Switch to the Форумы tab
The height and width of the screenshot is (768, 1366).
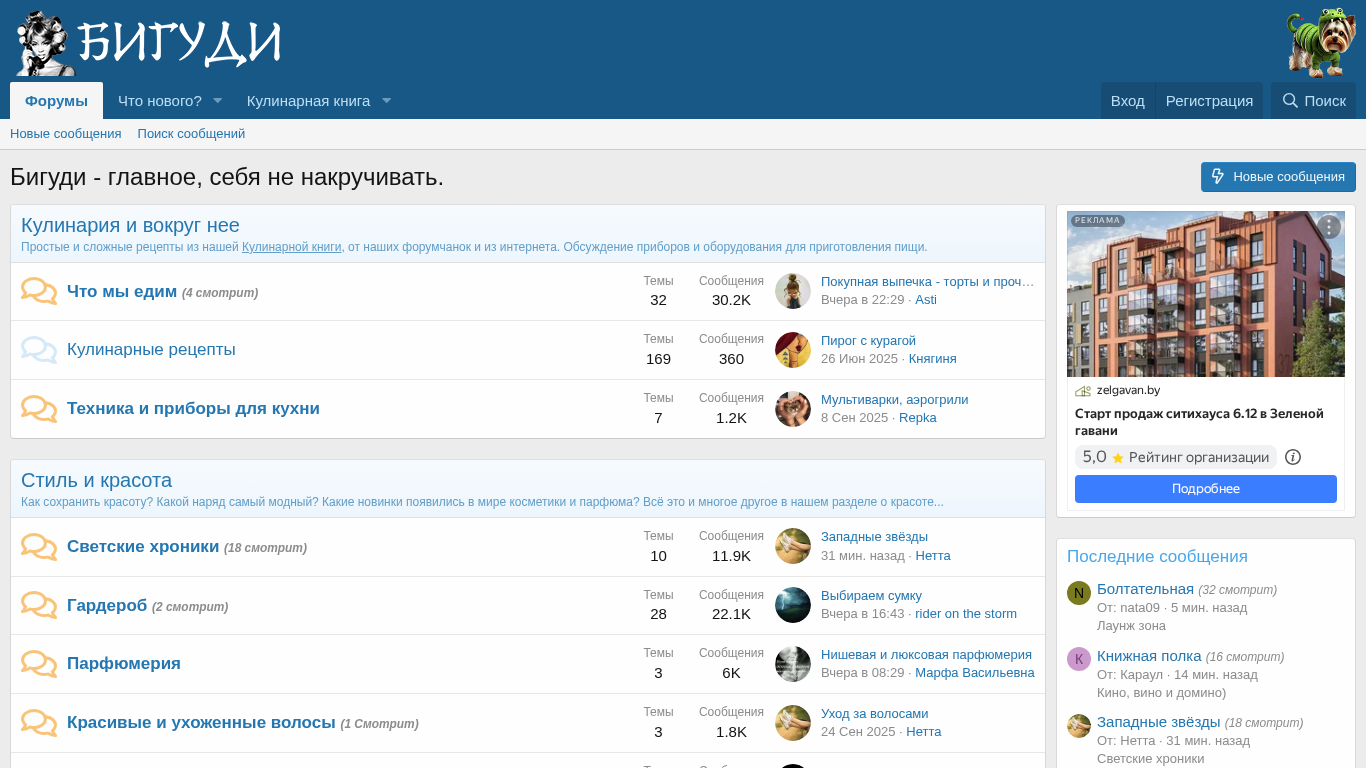(x=56, y=101)
